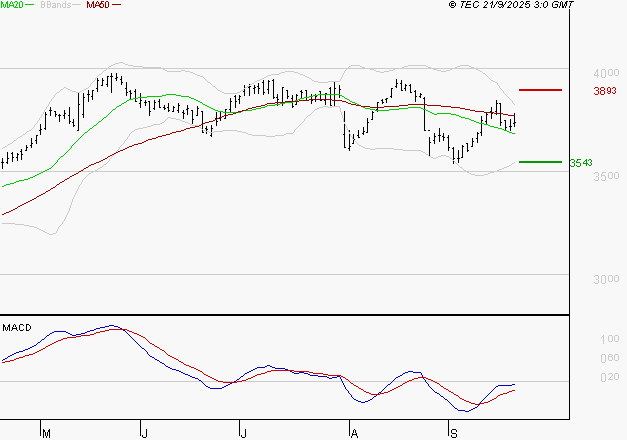The width and height of the screenshot is (627, 440).
Task: Select the green MA20 legend line swatch
Action: coord(32,6)
